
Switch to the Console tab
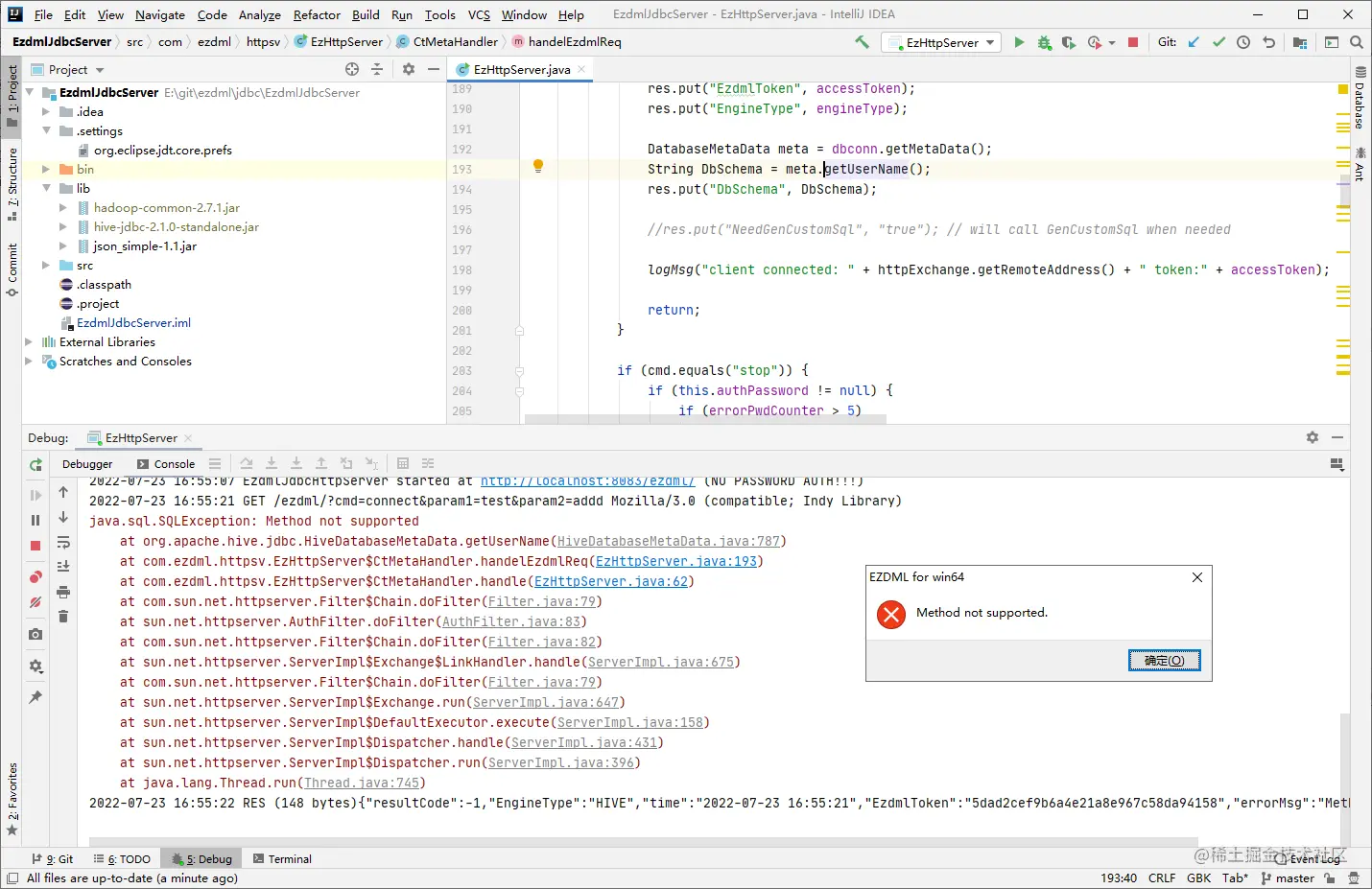[166, 464]
